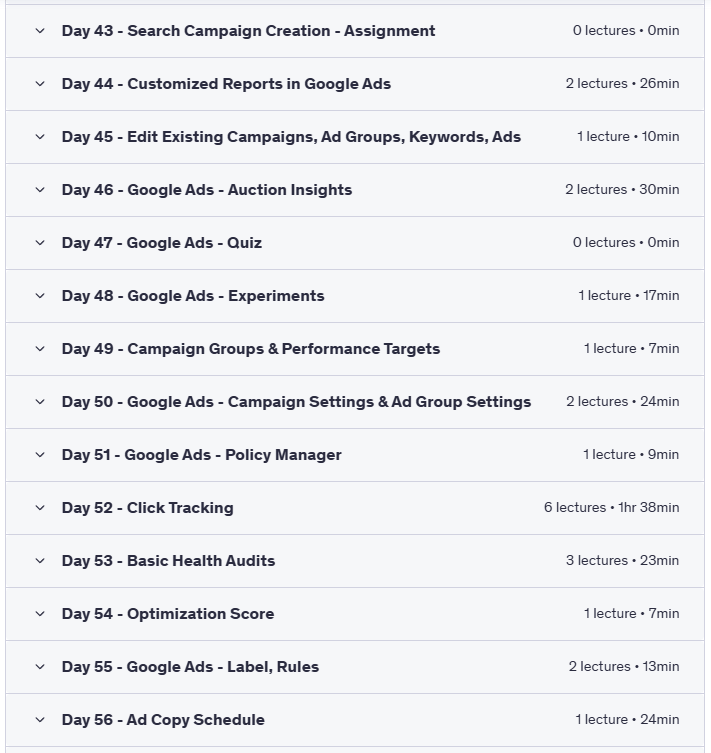The width and height of the screenshot is (711, 753).
Task: Expand Day 44 Customized Reports chevron
Action: (40, 84)
